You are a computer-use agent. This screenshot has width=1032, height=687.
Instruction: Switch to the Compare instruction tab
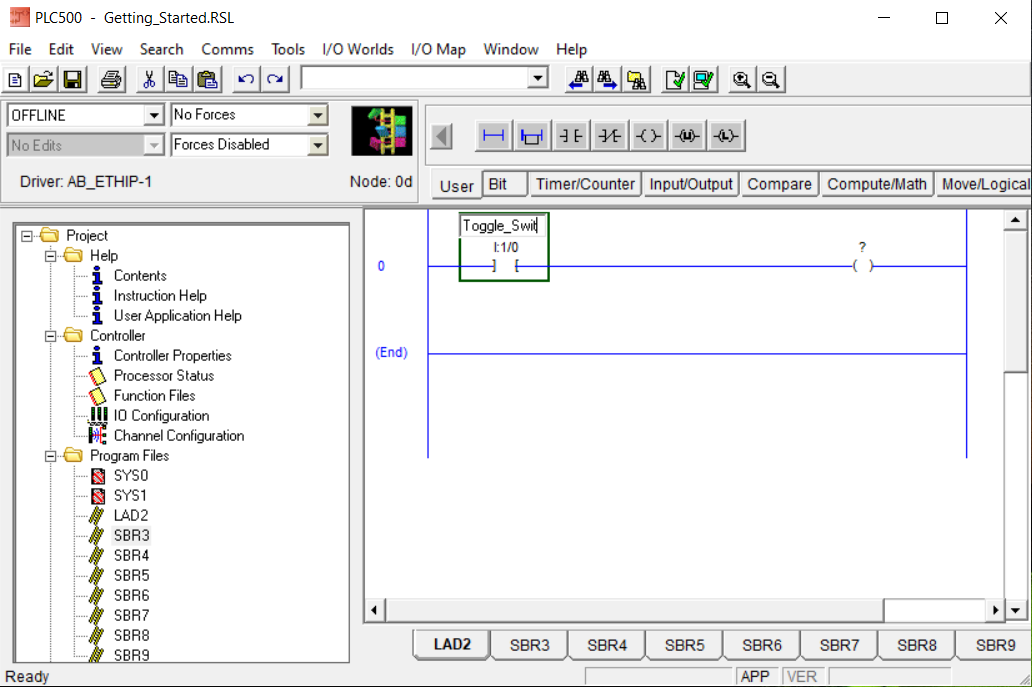(779, 184)
